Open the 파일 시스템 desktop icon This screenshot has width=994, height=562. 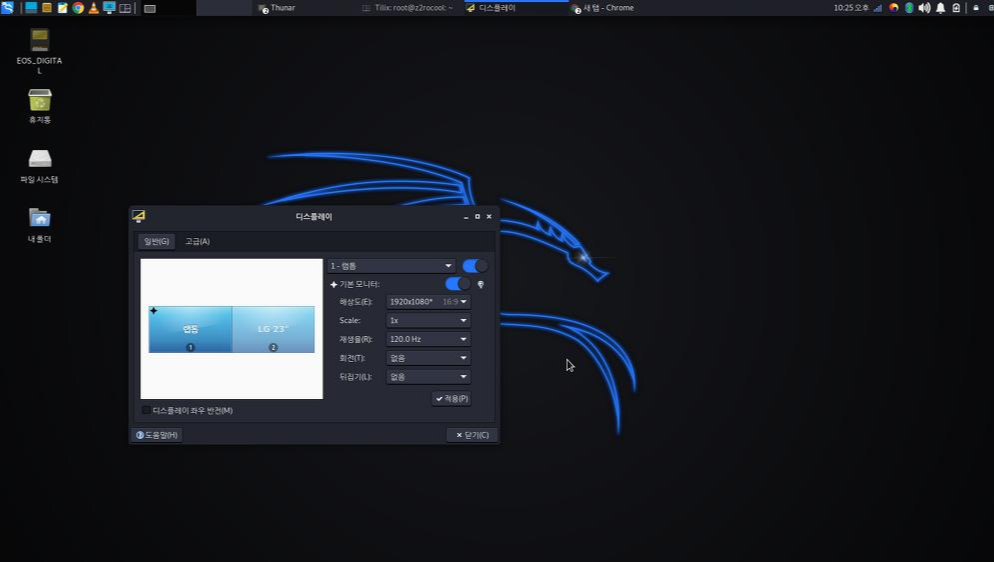[x=39, y=166]
